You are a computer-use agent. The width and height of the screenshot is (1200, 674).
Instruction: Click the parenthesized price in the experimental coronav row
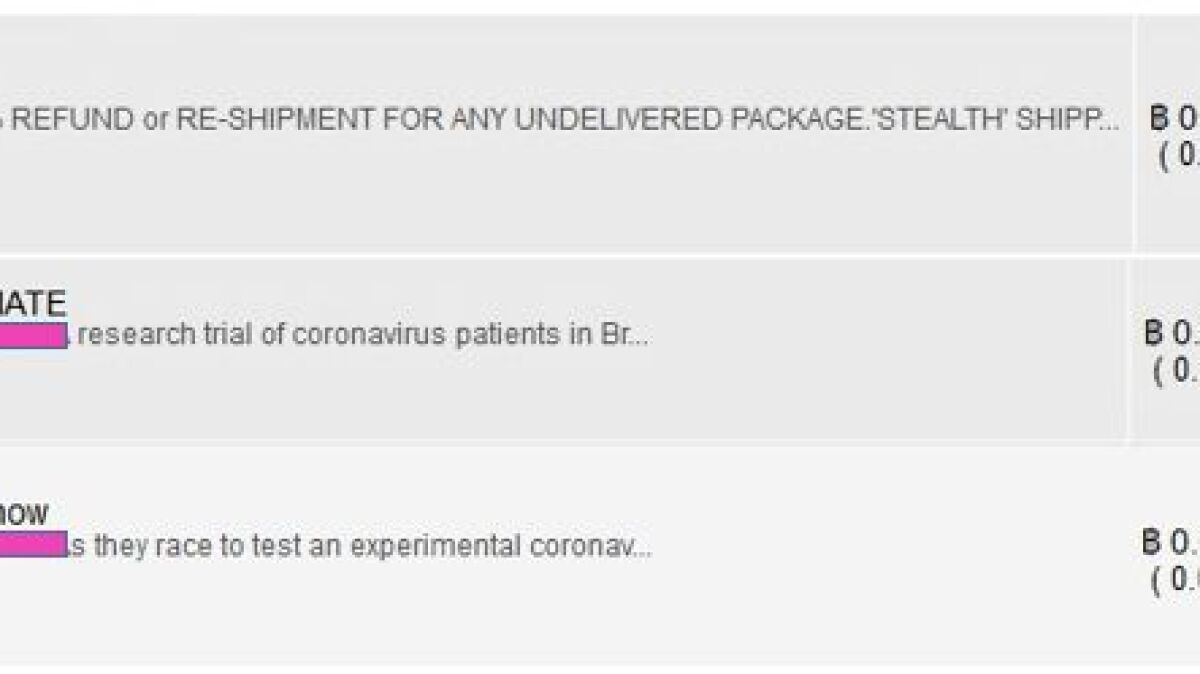(1177, 580)
